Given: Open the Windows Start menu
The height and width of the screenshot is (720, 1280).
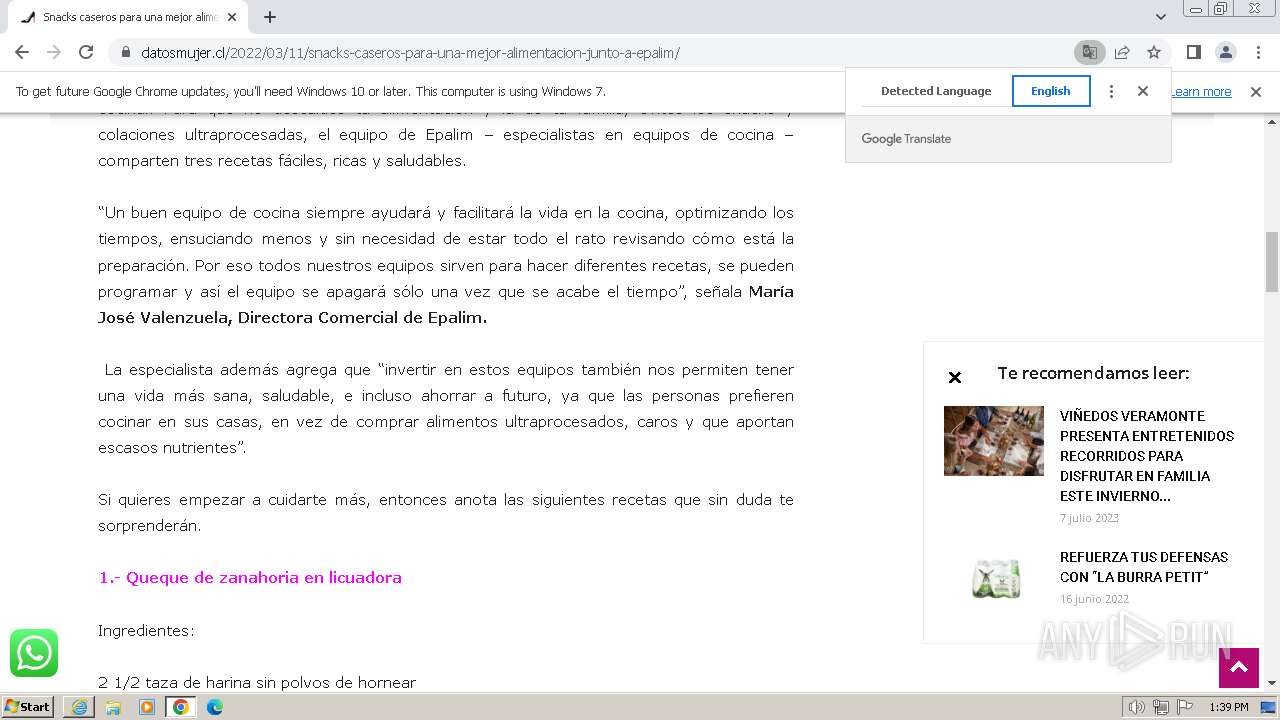Looking at the screenshot, I should coord(28,706).
